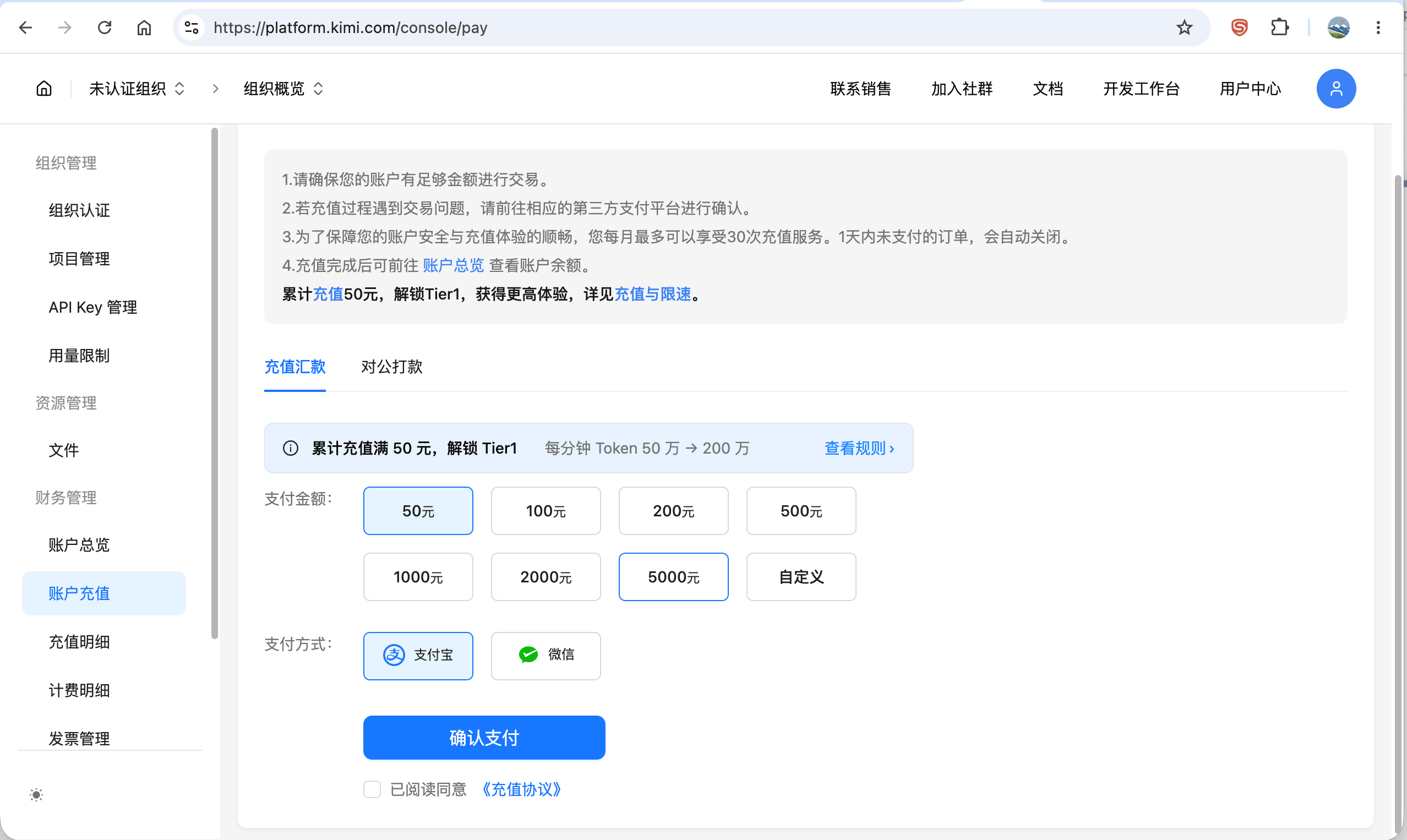Select 账户充值 in sidebar

click(104, 593)
